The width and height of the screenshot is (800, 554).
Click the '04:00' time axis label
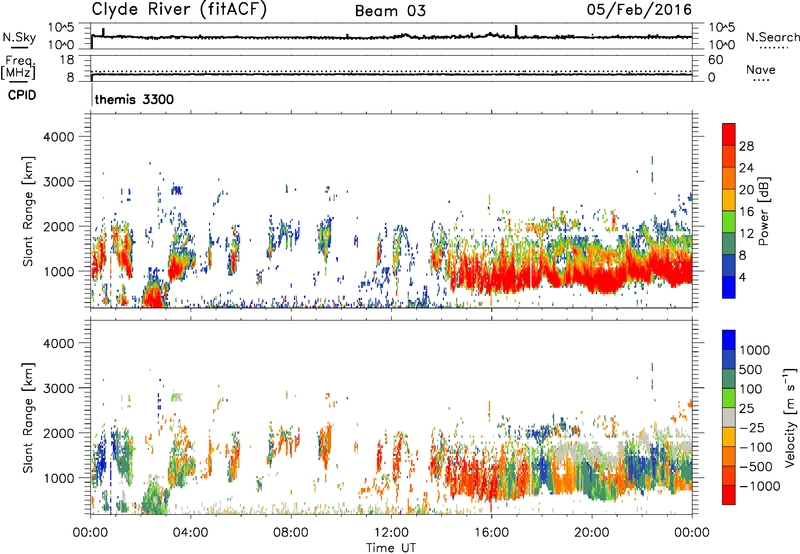click(190, 533)
